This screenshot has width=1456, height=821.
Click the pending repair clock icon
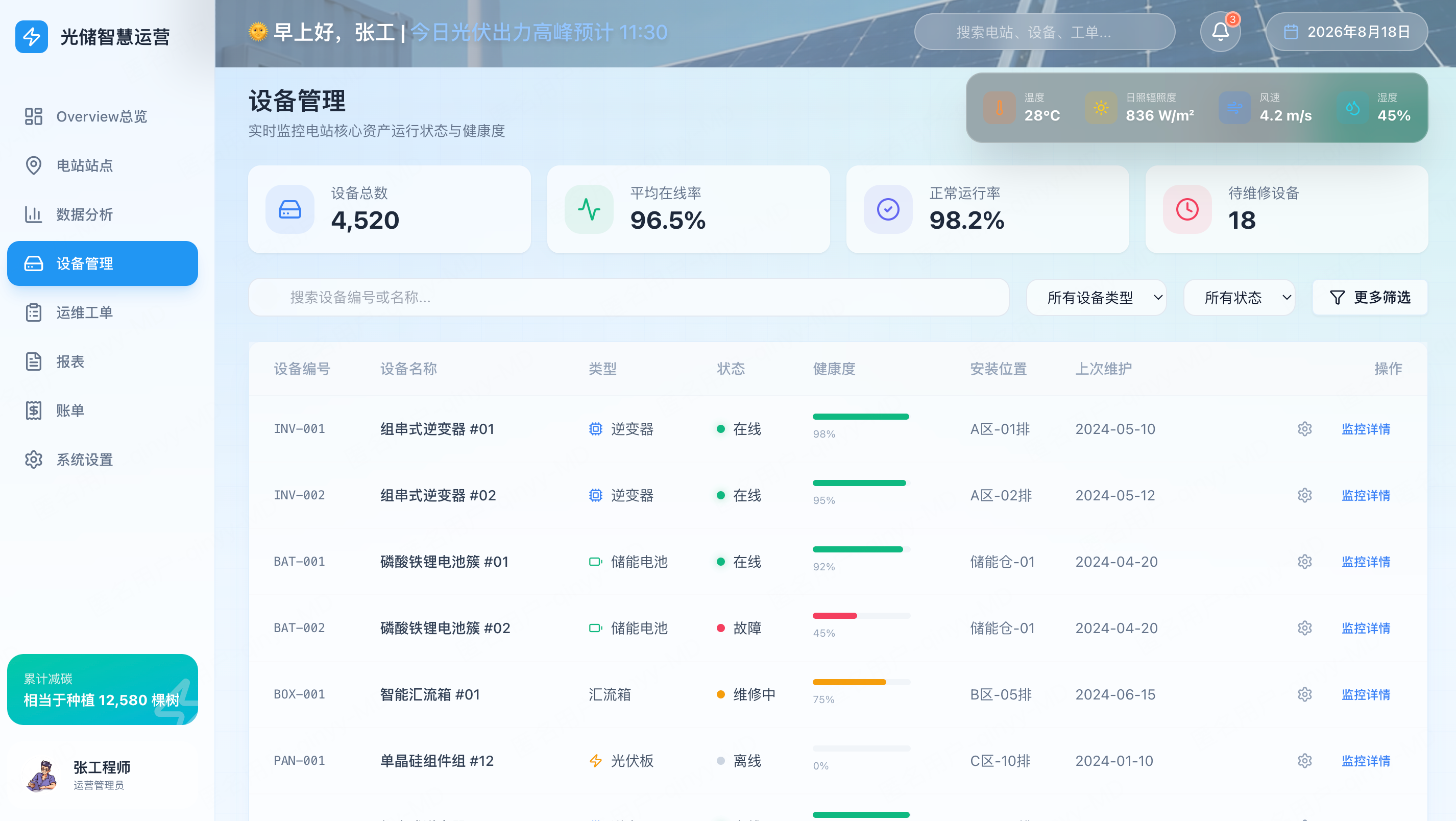coord(1187,209)
